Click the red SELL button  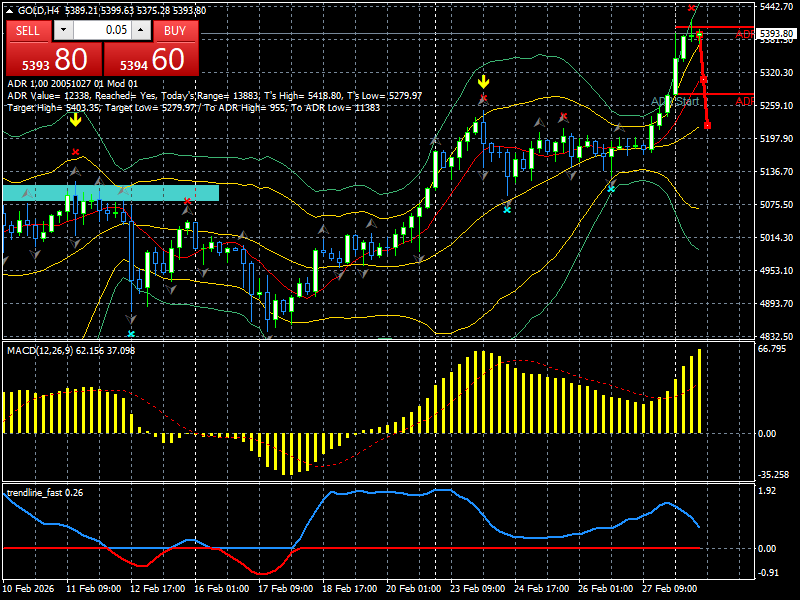(x=28, y=31)
